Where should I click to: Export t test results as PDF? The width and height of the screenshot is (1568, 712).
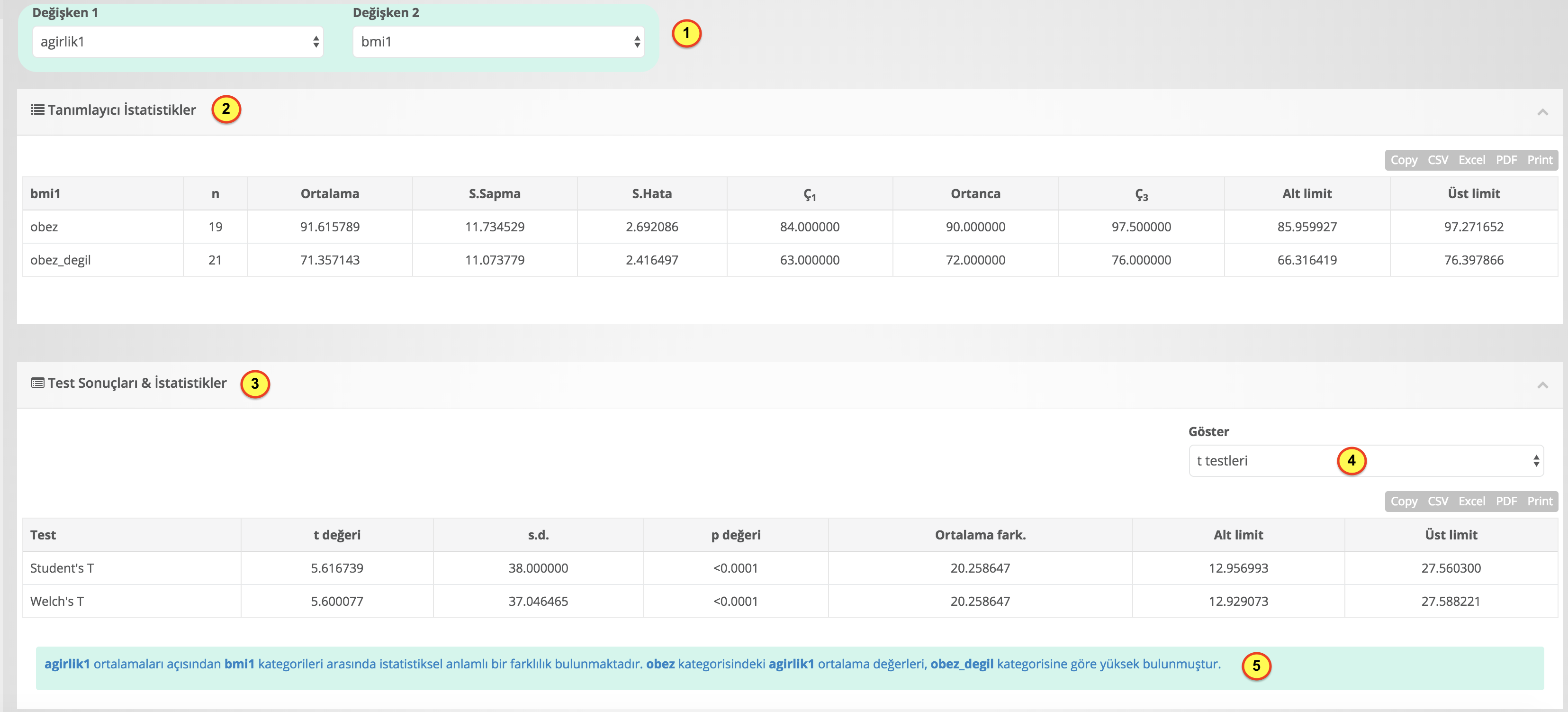coord(1506,501)
